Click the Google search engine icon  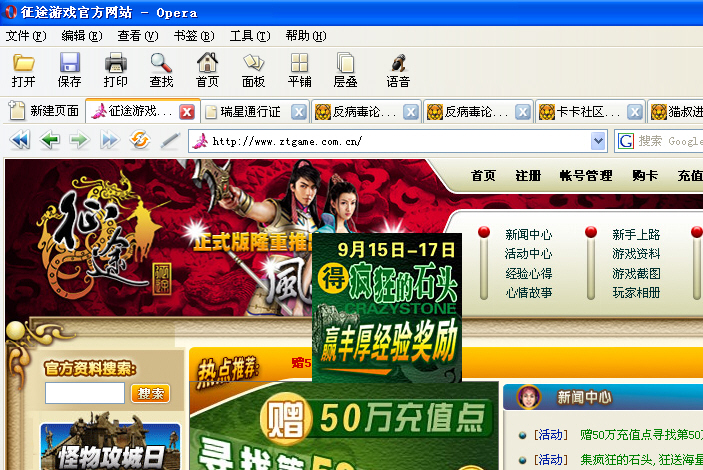point(626,141)
